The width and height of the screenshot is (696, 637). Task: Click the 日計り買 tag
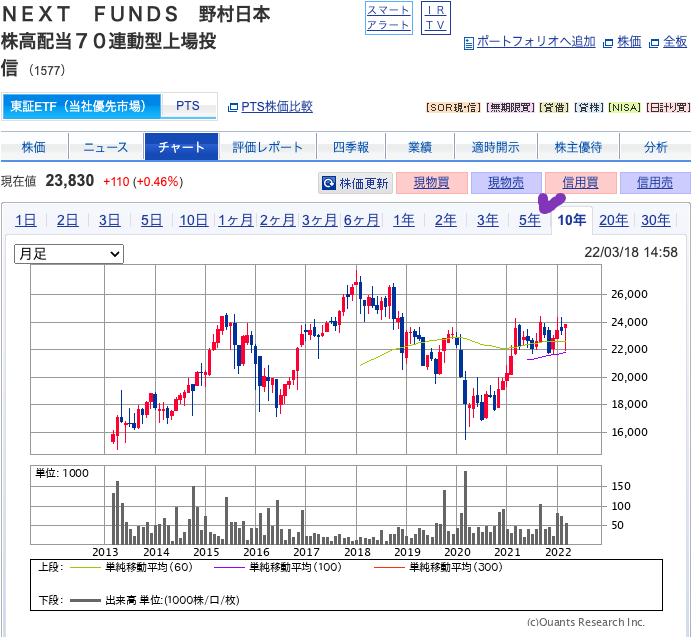pos(668,107)
